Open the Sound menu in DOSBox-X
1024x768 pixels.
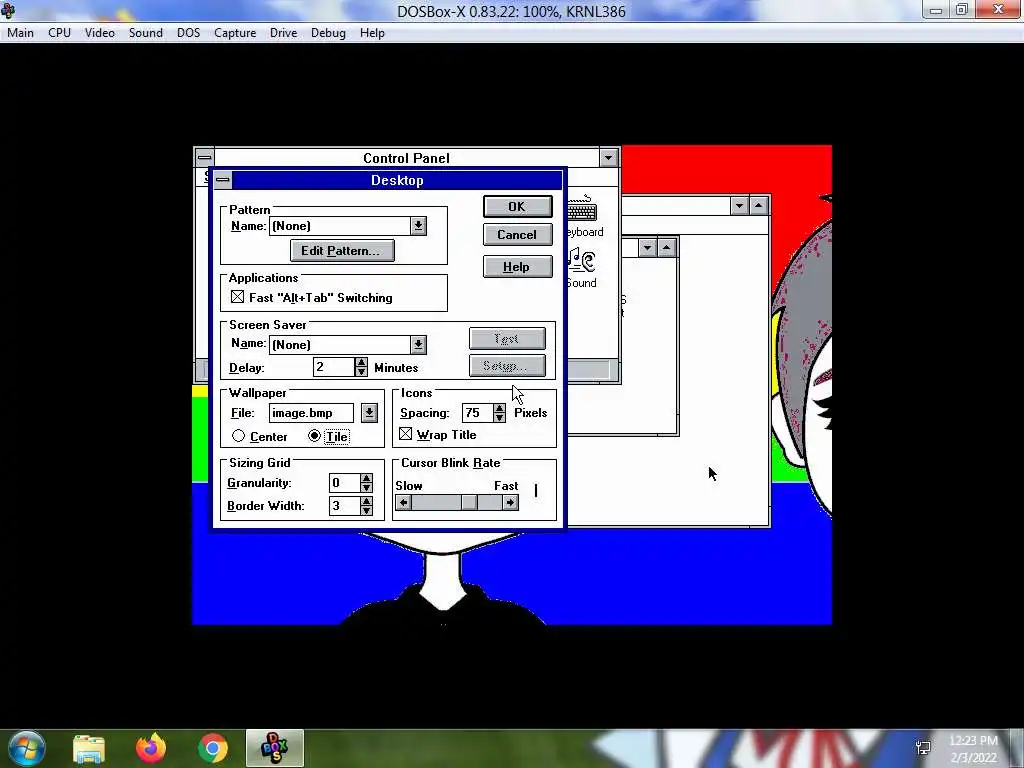[146, 33]
